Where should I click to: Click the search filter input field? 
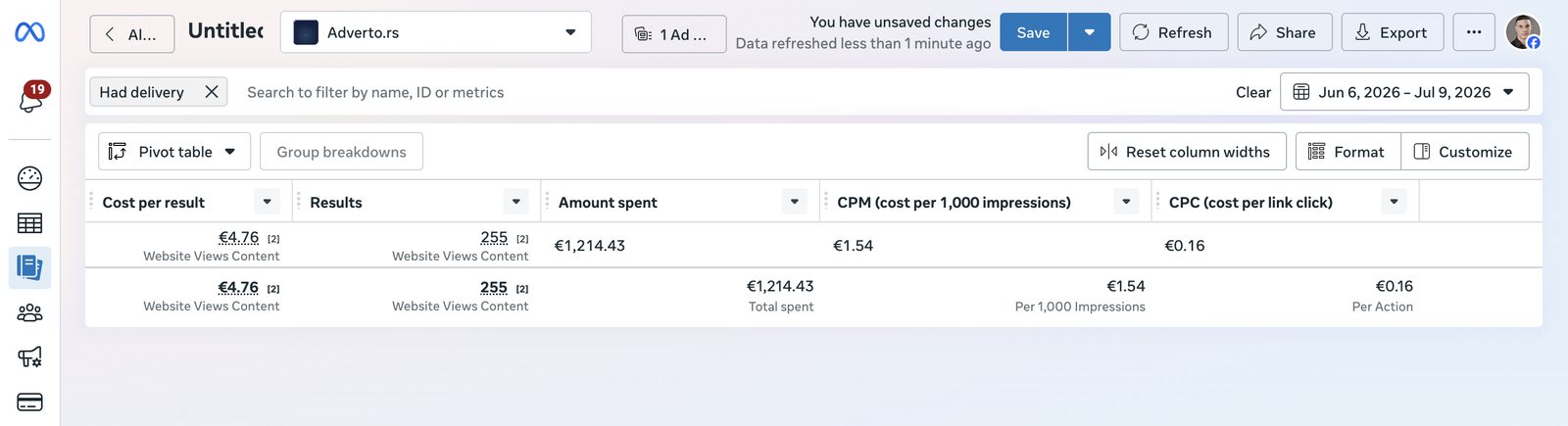(725, 92)
